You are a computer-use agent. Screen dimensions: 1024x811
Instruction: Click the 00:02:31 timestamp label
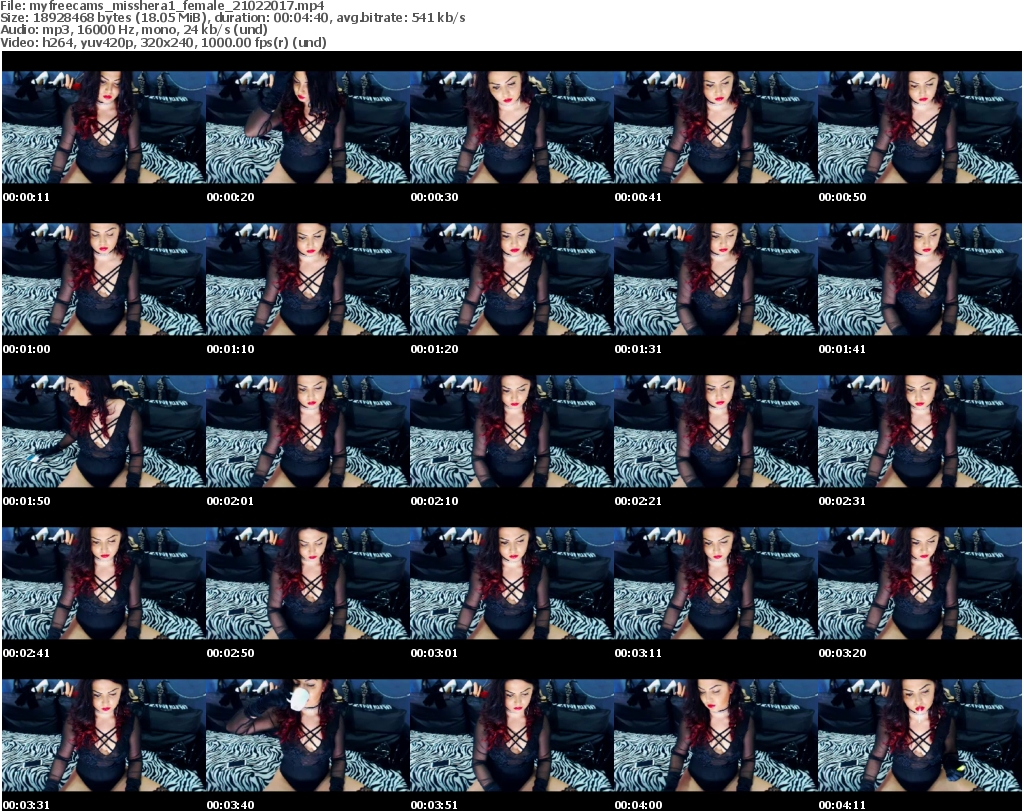tap(842, 501)
